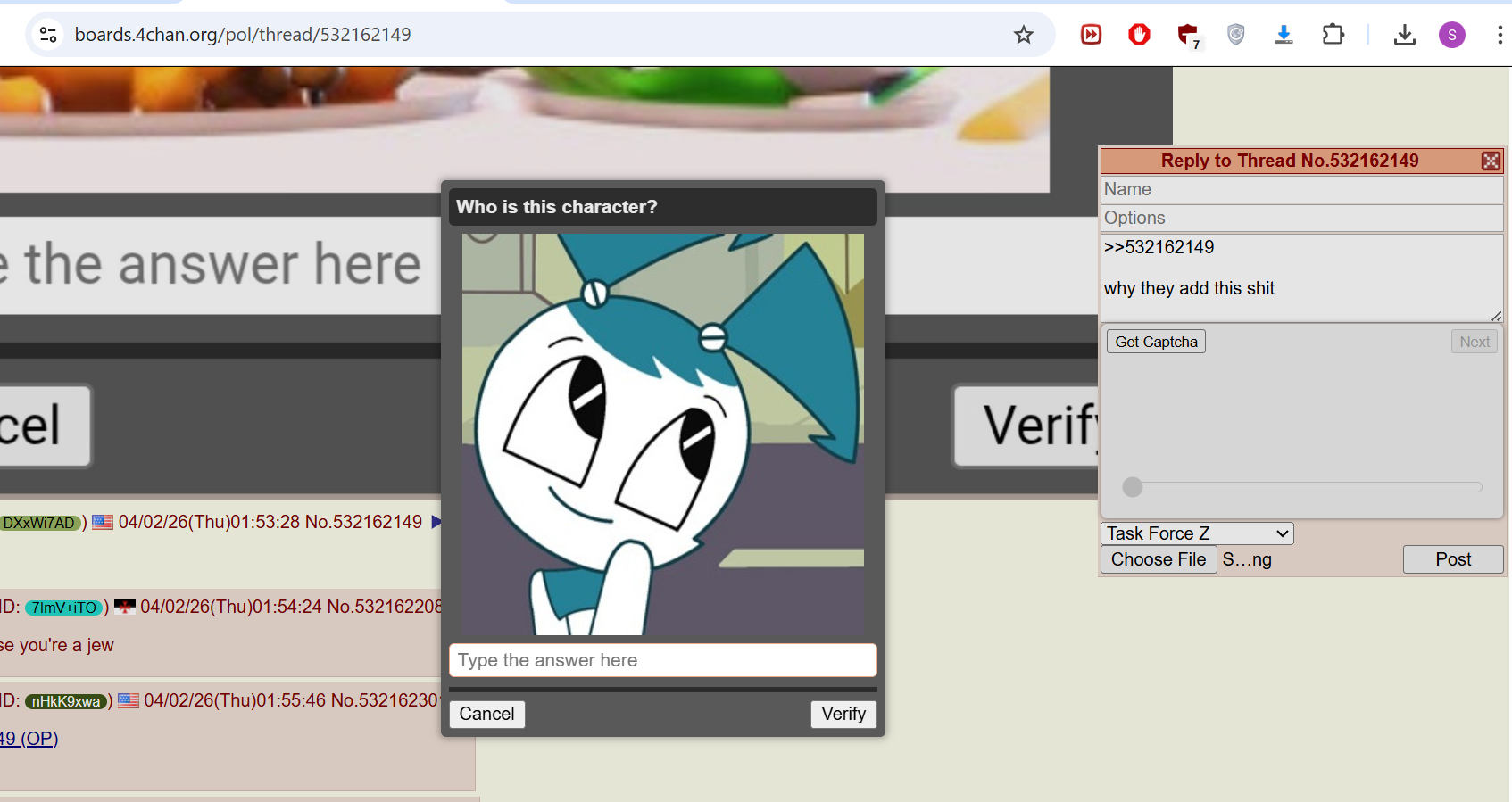The width and height of the screenshot is (1512, 802).
Task: Click the flag icon beside post No.532162149
Action: coord(103,522)
